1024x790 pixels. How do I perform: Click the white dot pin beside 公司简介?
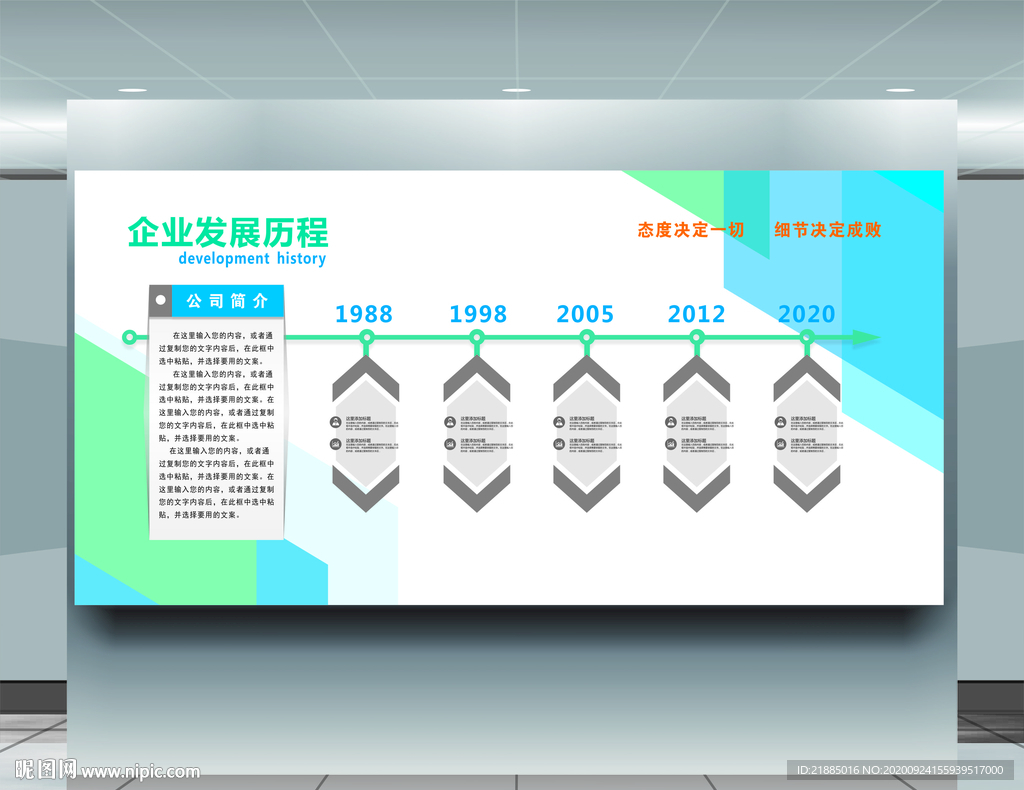[x=160, y=300]
